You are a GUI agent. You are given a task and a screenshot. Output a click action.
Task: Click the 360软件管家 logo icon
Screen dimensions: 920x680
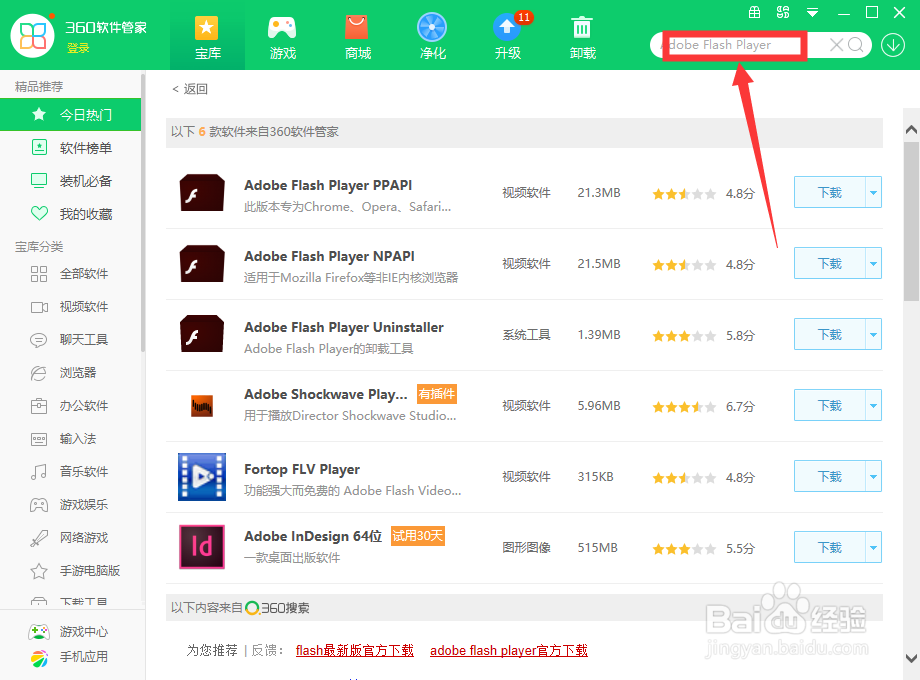click(33, 36)
